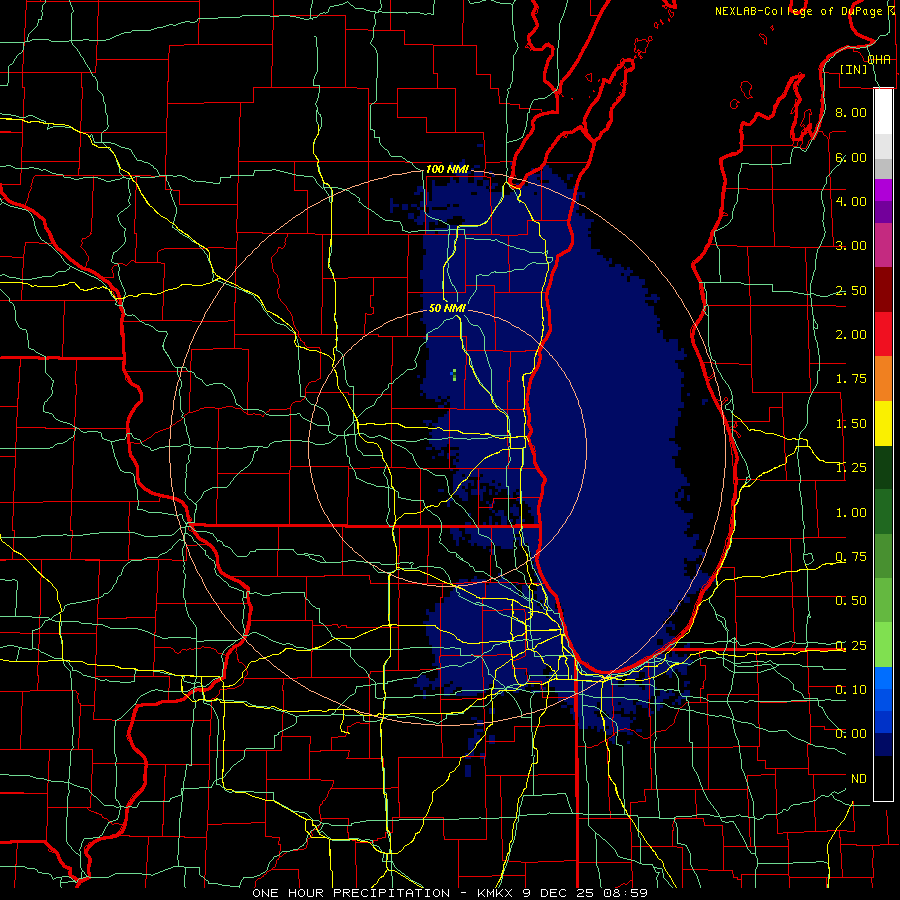Click the NEXLAB-College of DuPage credit text
This screenshot has height=900, width=900.
coord(798,11)
